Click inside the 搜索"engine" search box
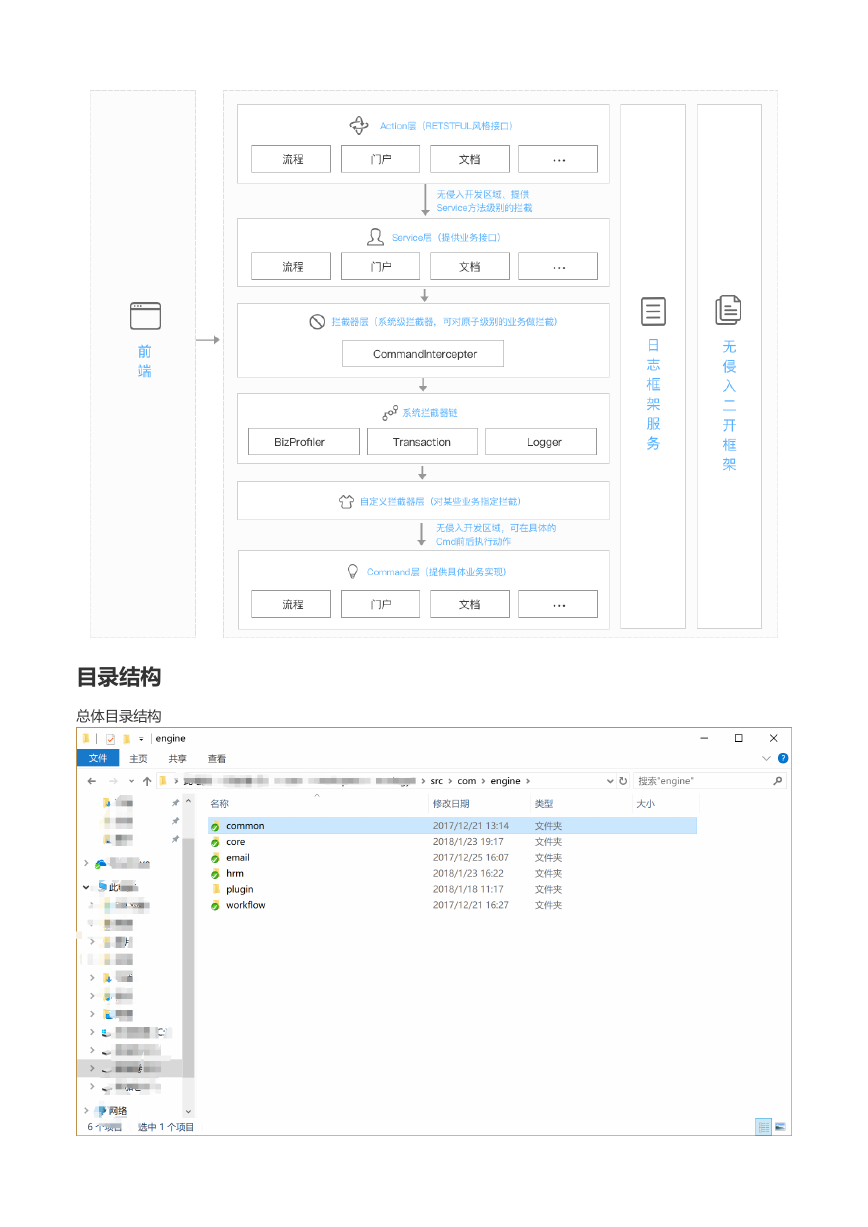Screen dimensions: 868x1227 click(710, 781)
